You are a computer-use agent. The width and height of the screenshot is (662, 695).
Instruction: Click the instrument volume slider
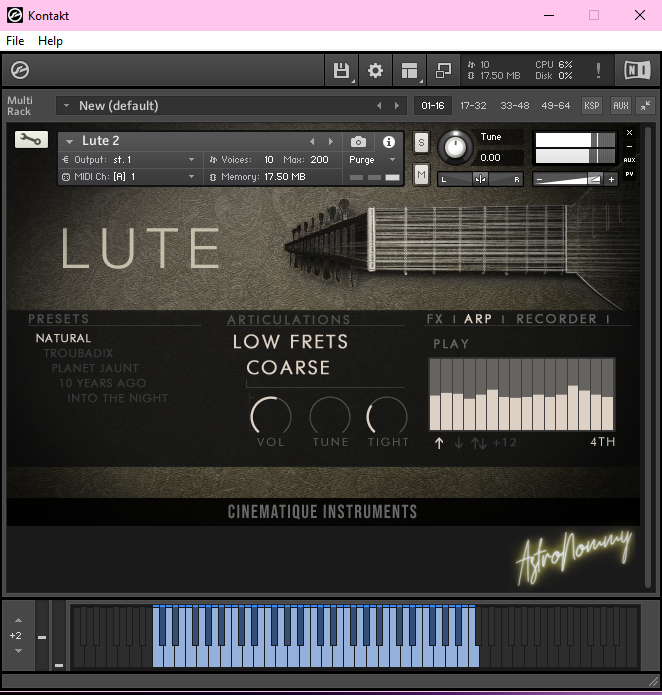click(x=575, y=180)
